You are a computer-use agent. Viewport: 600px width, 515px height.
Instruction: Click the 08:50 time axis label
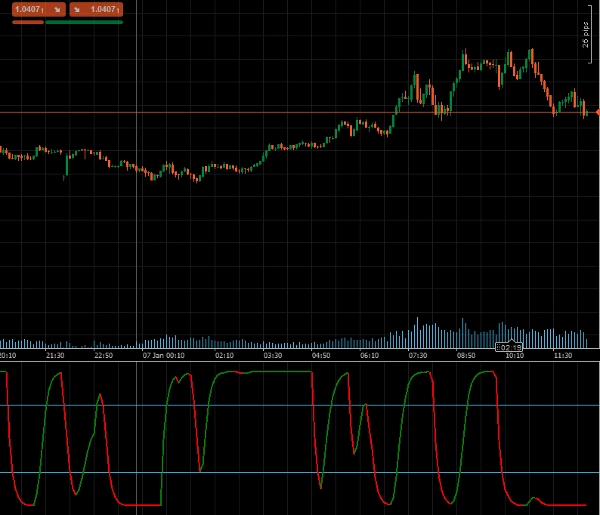tap(466, 355)
